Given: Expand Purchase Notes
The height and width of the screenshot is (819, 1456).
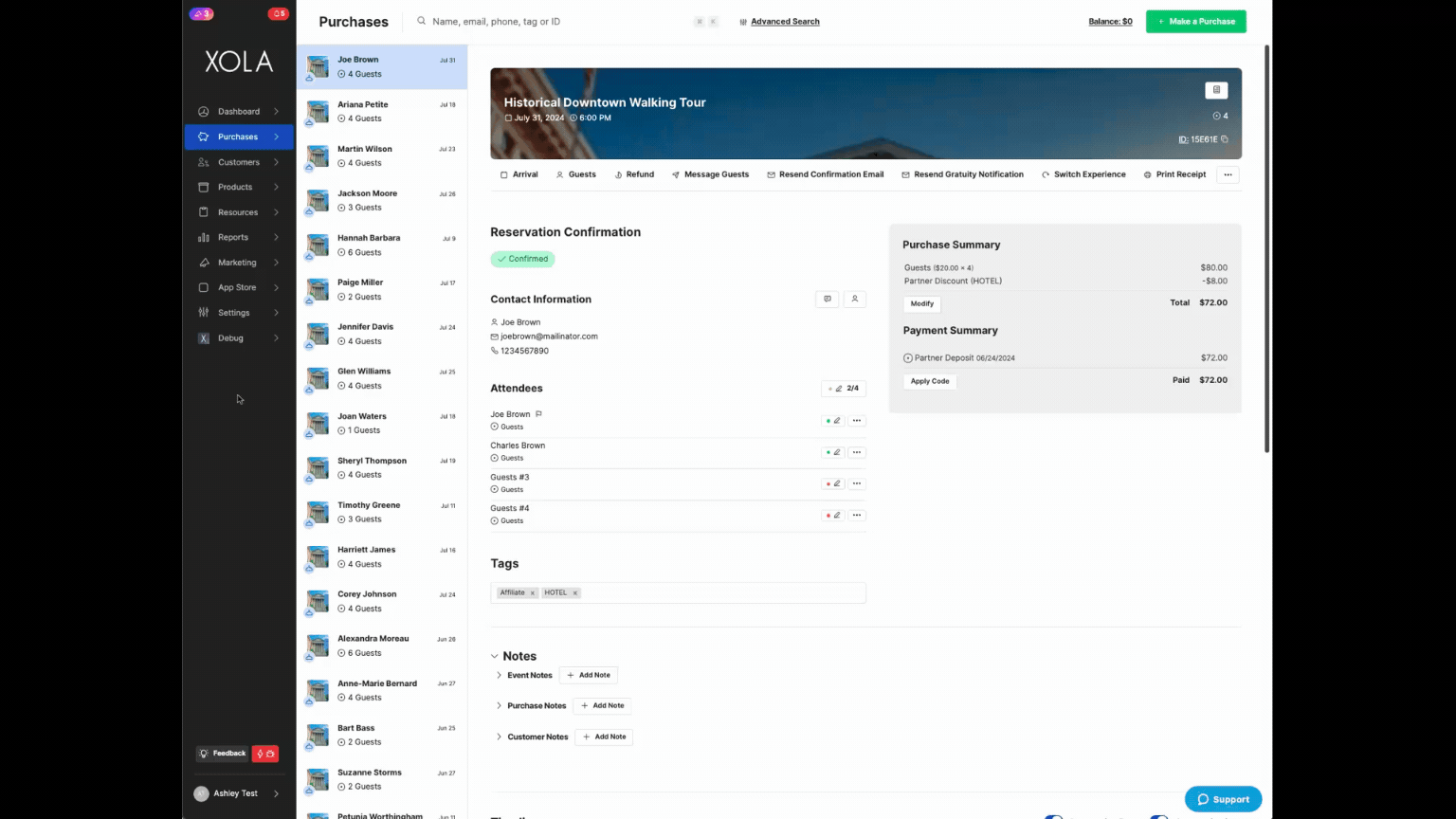Looking at the screenshot, I should click(500, 706).
